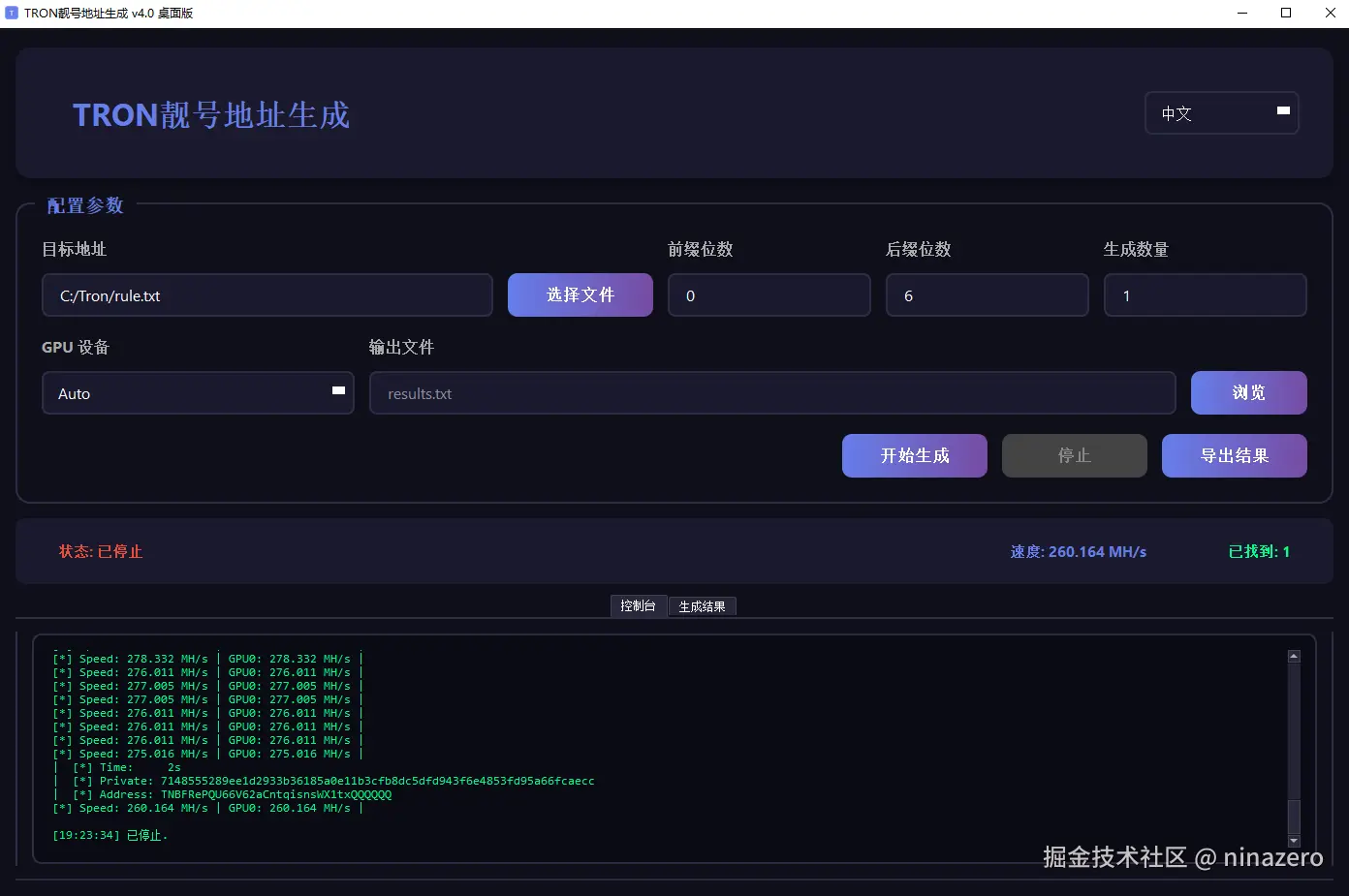Click the 输出文件 label

tap(401, 347)
